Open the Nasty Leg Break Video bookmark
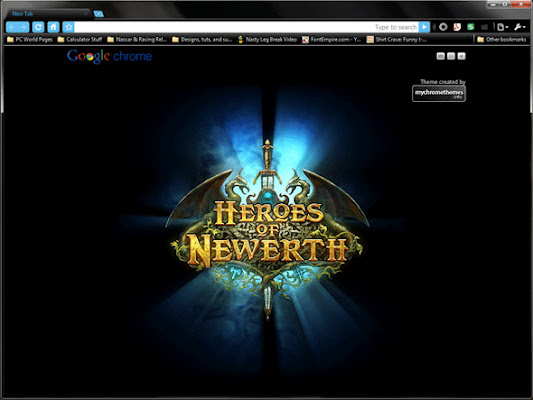 pyautogui.click(x=267, y=39)
